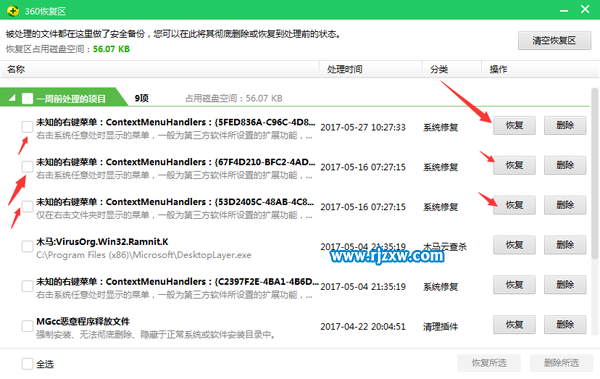Check the 一周前处理的项目 group checkbox
Viewport: 600px width, 379px height.
point(28,99)
